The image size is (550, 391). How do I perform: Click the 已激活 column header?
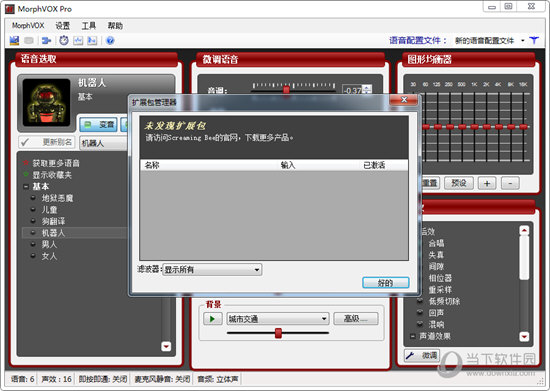[374, 165]
